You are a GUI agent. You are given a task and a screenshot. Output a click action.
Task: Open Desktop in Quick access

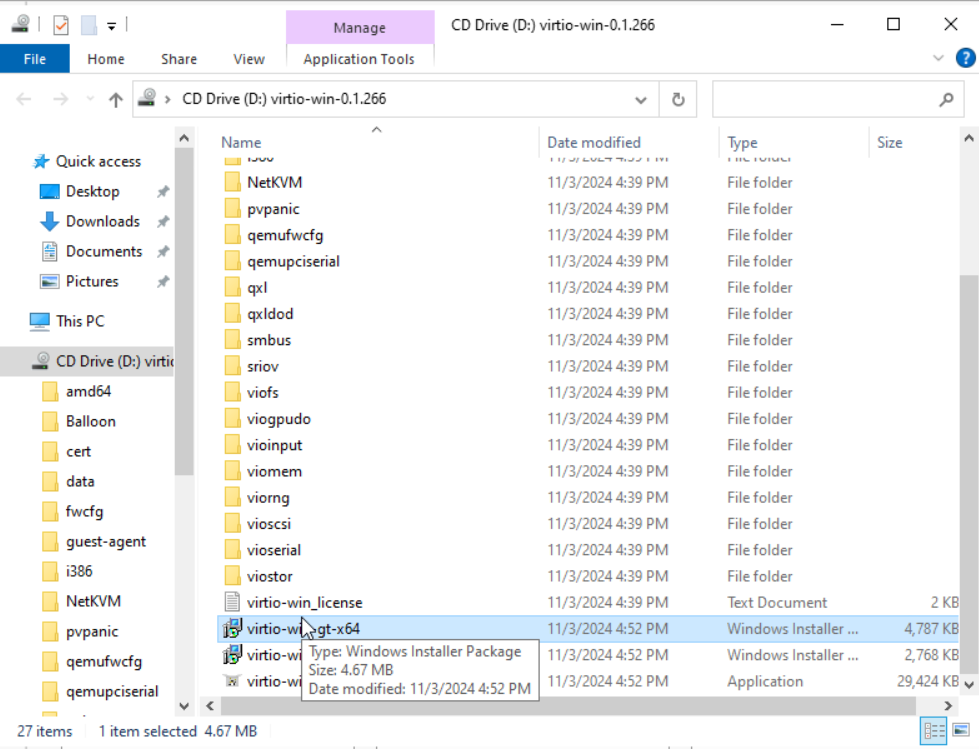tap(92, 191)
